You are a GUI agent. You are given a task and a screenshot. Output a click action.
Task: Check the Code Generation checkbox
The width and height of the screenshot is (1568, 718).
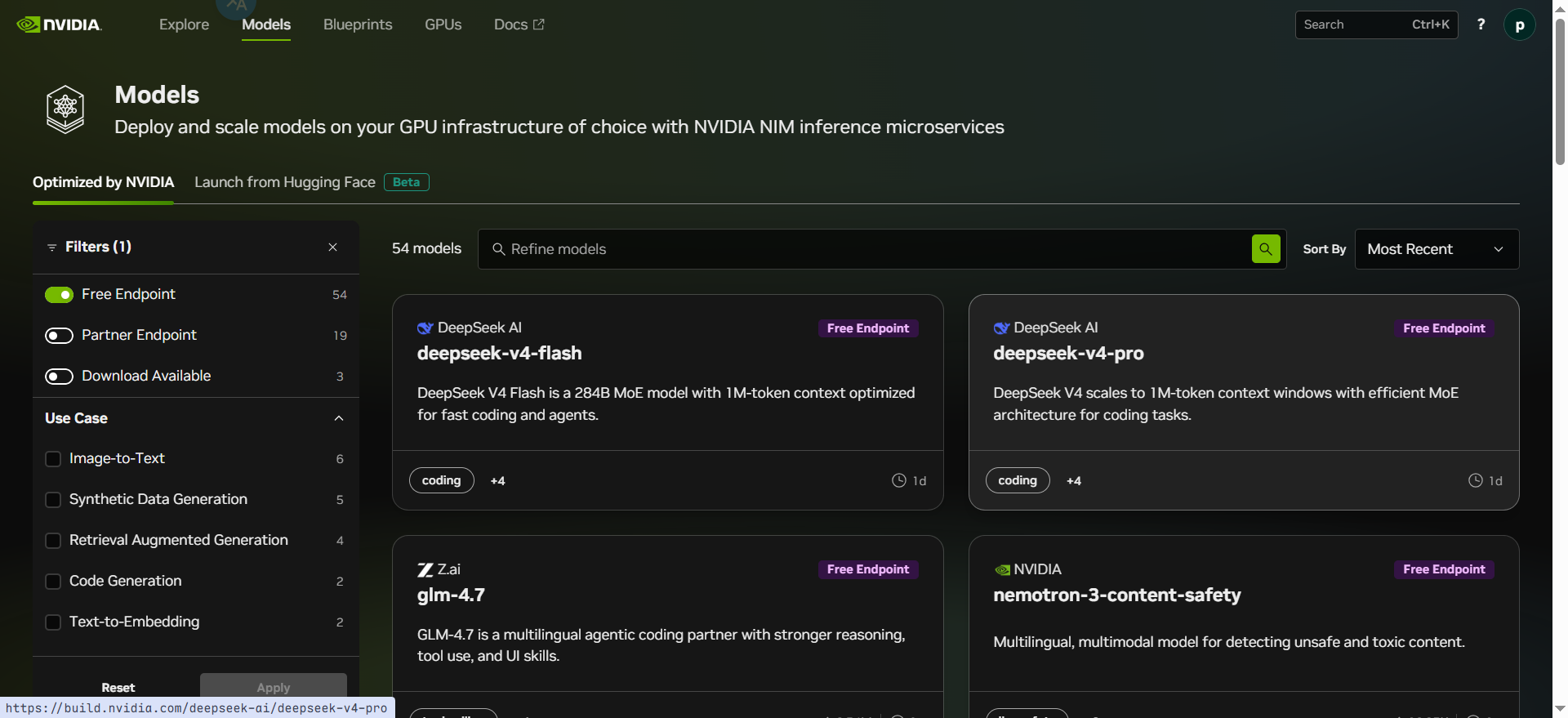(53, 582)
